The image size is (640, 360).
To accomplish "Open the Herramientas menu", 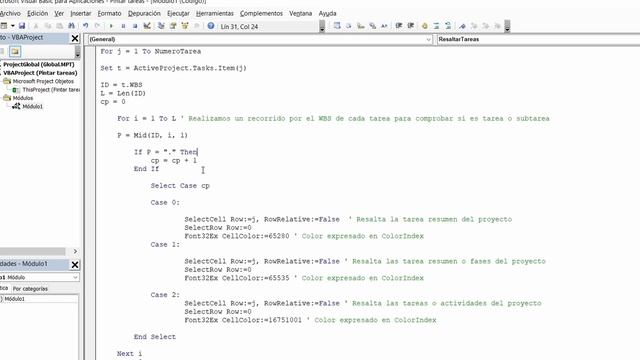I will 215,13.
